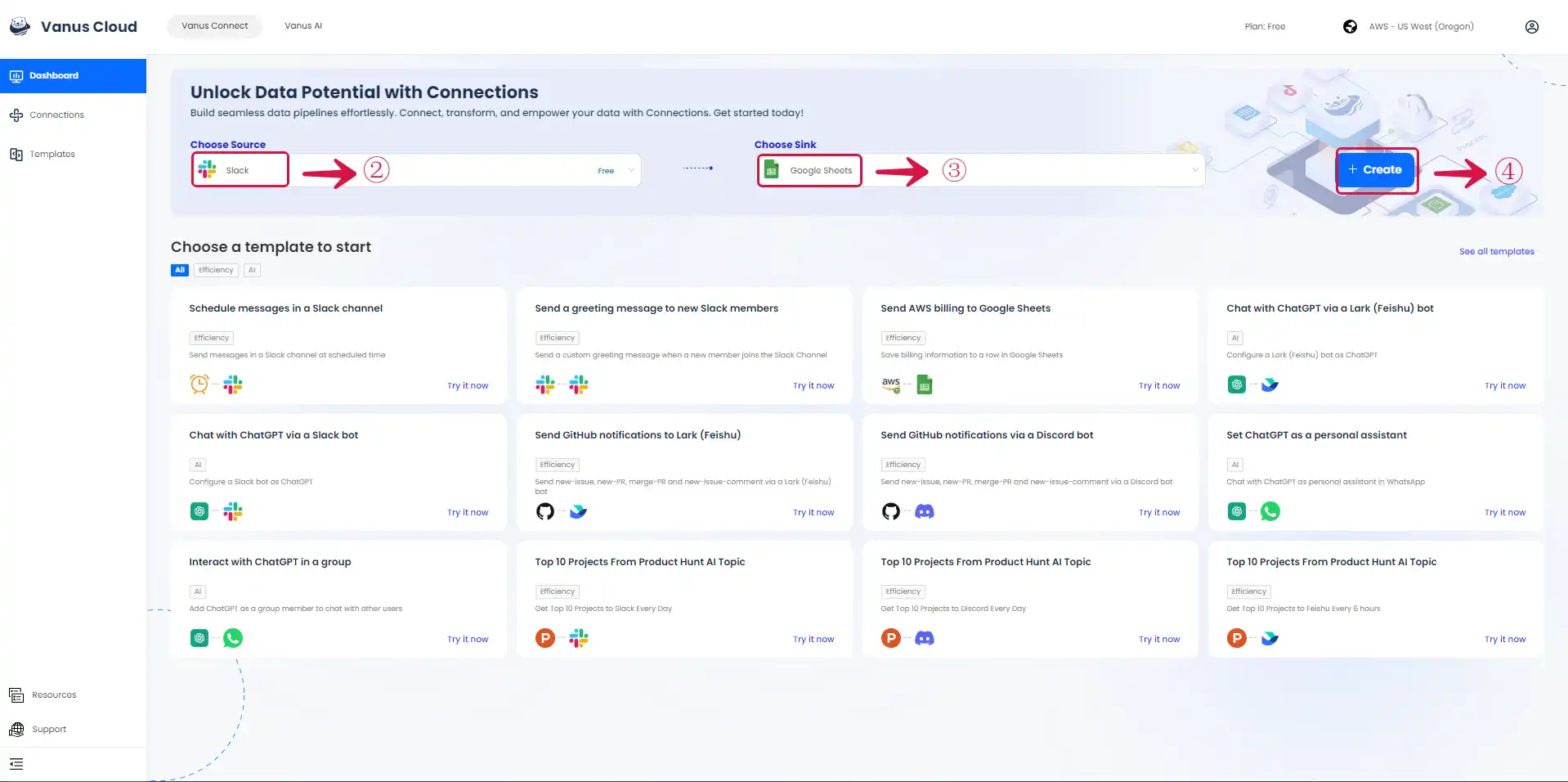The image size is (1568, 782).
Task: Click Try it now for AWS billing card
Action: [x=1159, y=385]
